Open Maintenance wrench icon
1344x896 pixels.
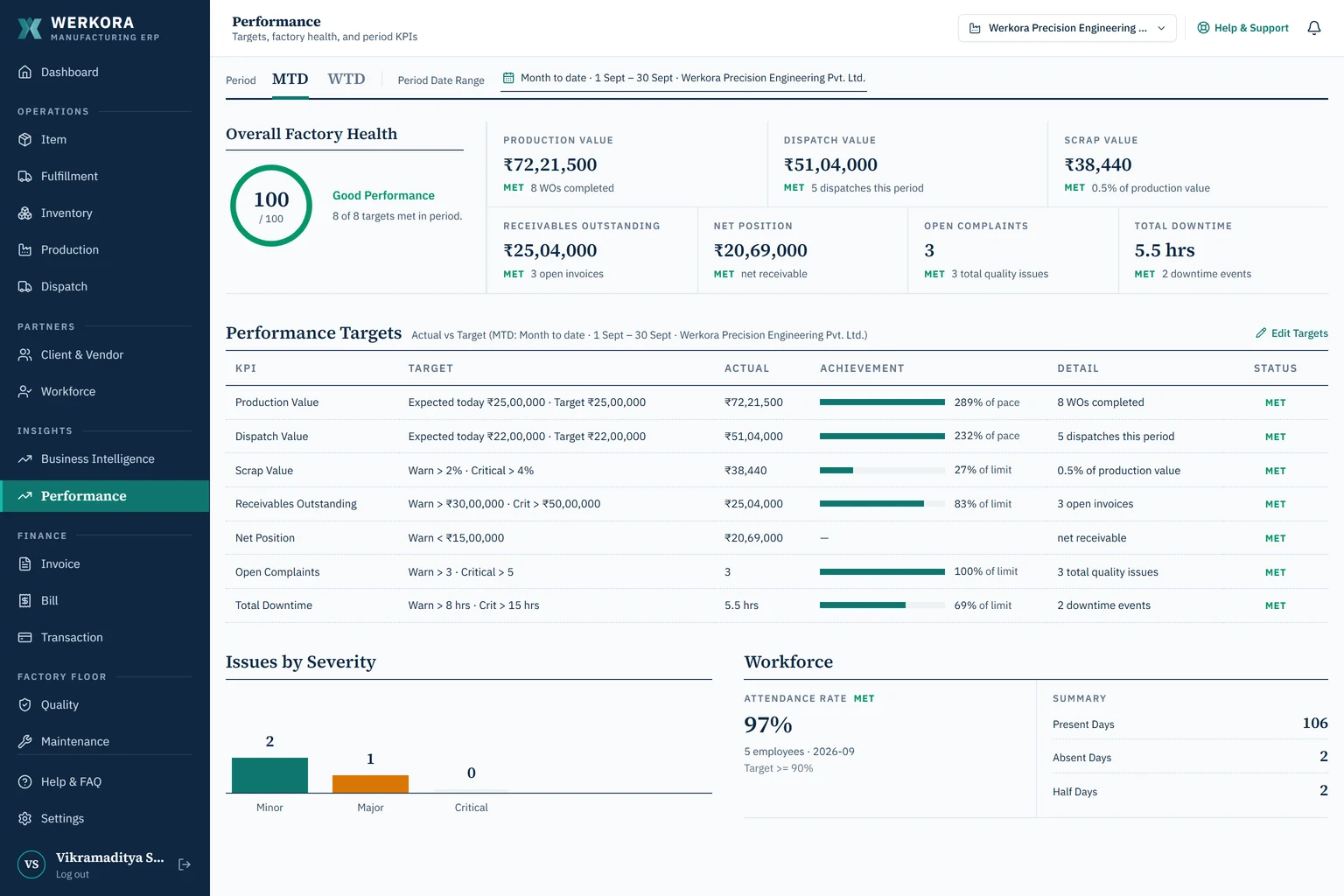25,742
